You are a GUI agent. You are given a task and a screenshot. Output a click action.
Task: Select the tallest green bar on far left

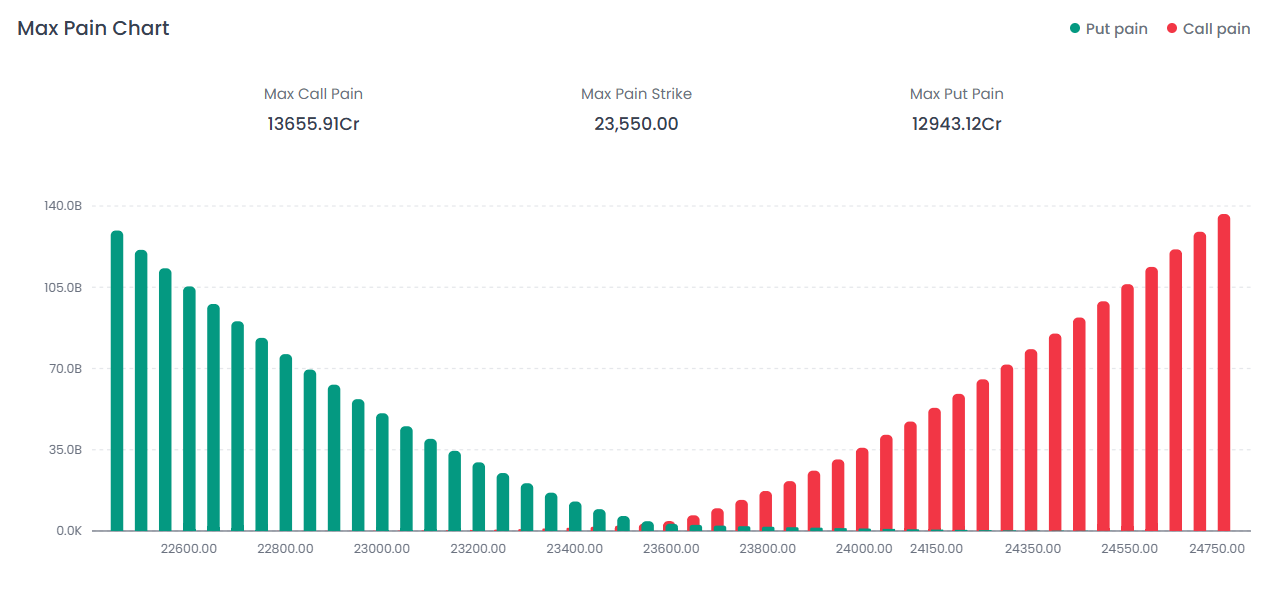pyautogui.click(x=117, y=380)
